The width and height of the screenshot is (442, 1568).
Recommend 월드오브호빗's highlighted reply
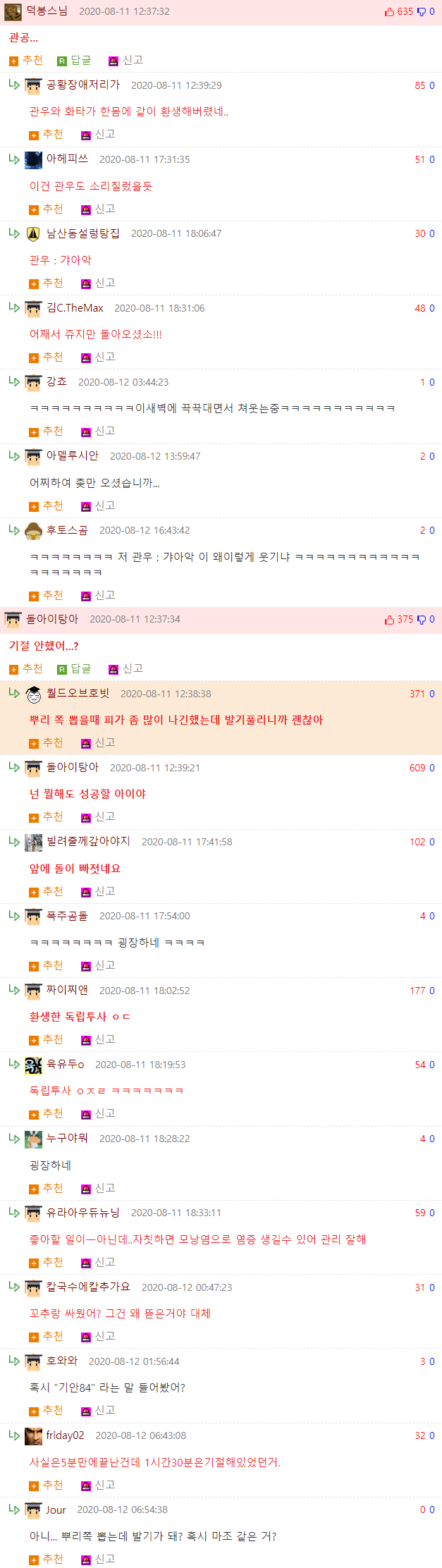point(46,743)
